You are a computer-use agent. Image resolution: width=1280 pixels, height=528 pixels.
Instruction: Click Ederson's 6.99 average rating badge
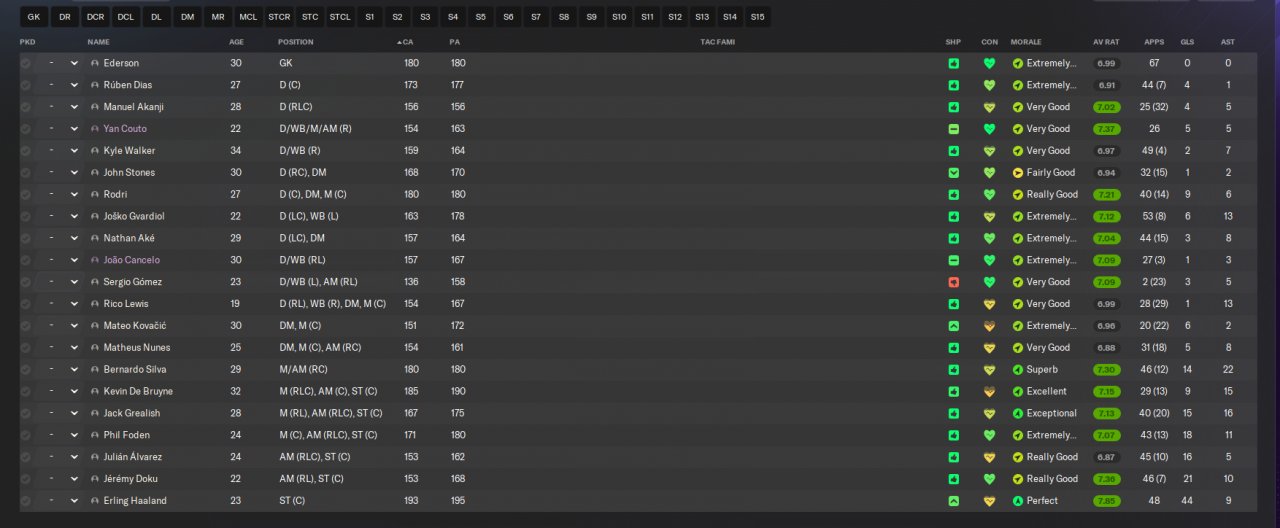pyautogui.click(x=1106, y=63)
